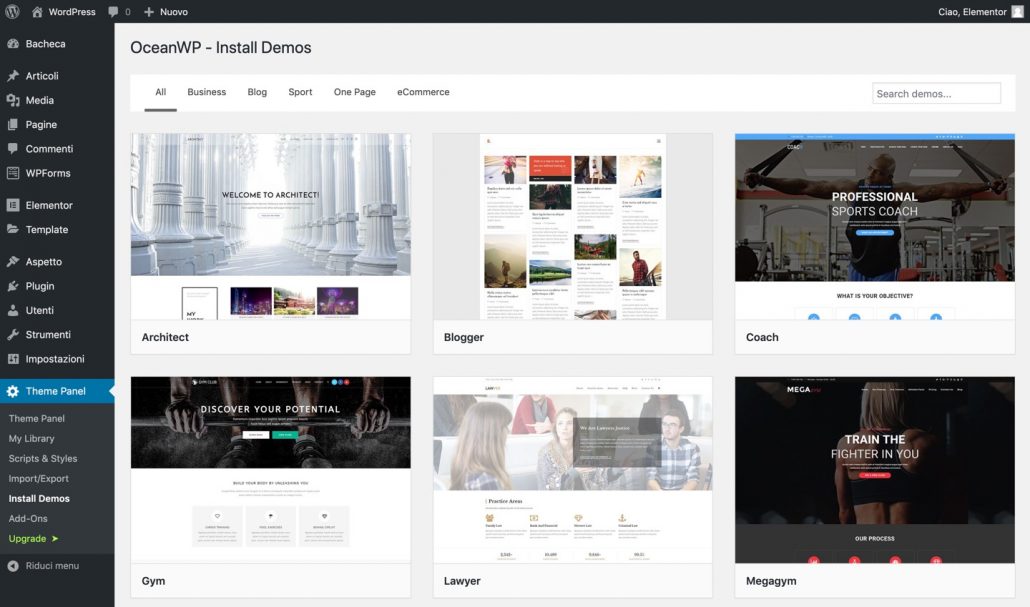Click the Search demos input field
1030x607 pixels.
[x=936, y=94]
